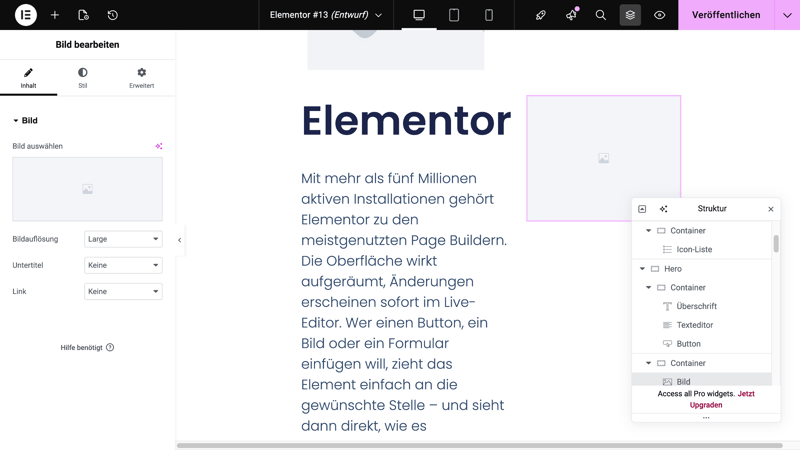Open the What's New megaphone icon

571,15
